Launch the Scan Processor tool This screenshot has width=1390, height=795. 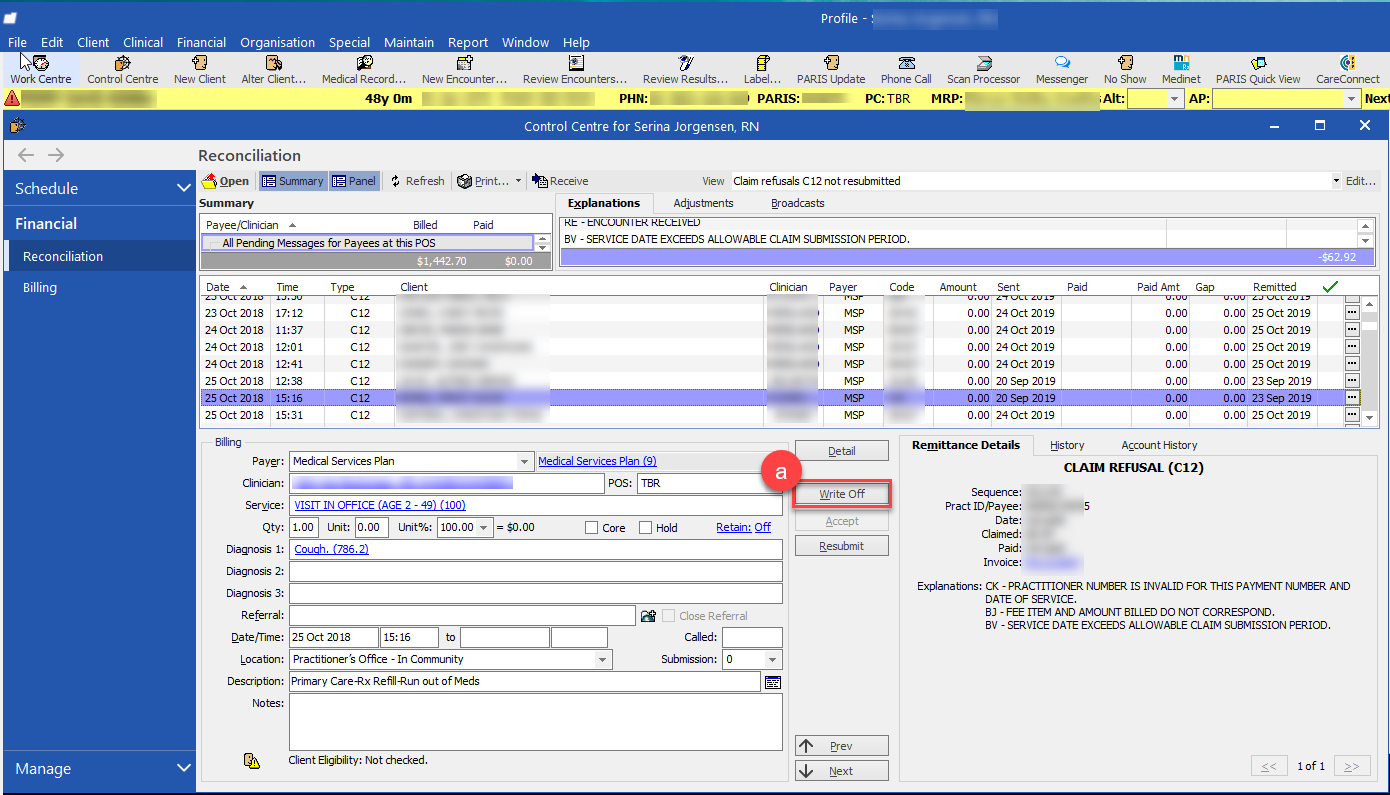point(983,70)
